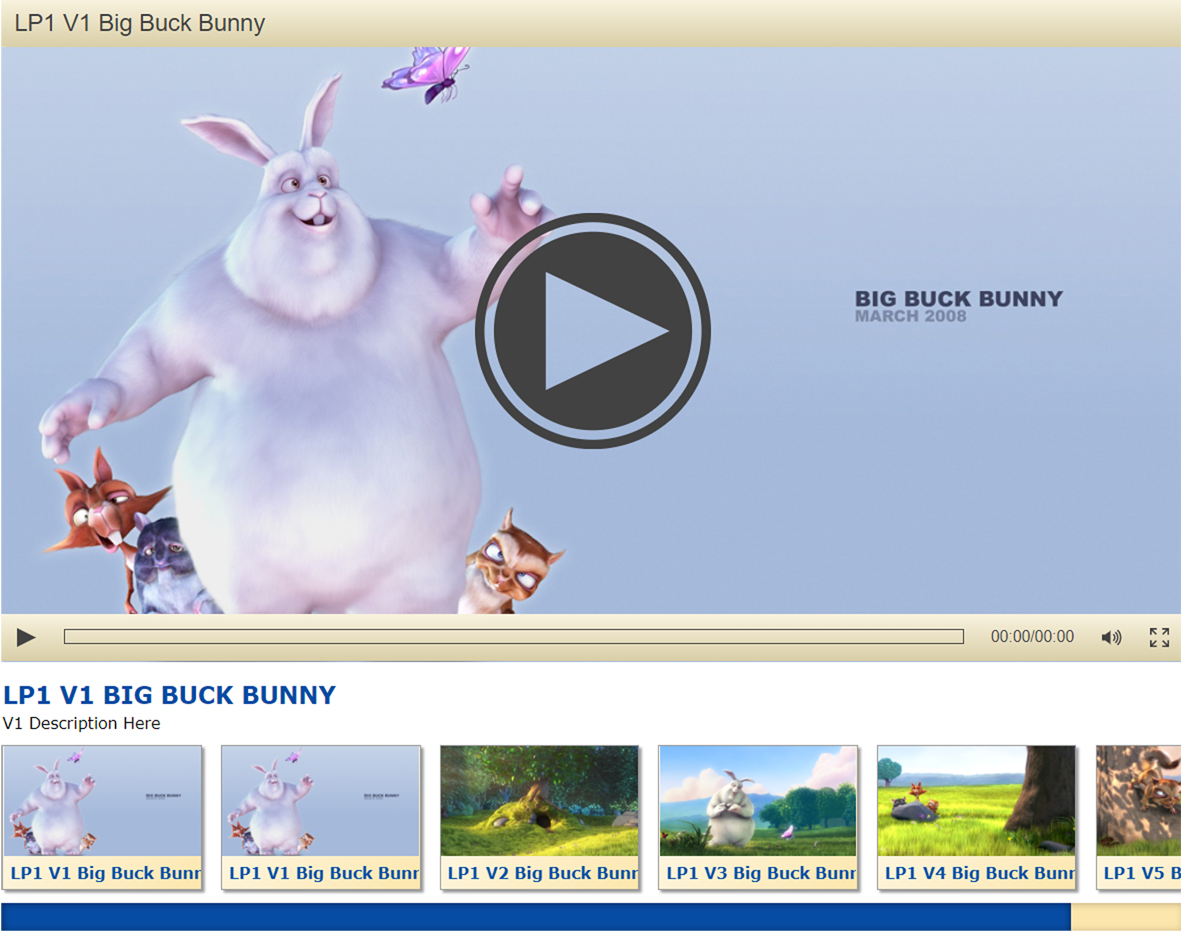
Task: Open the partially visible LP1 V5 thumbnail
Action: point(1139,801)
